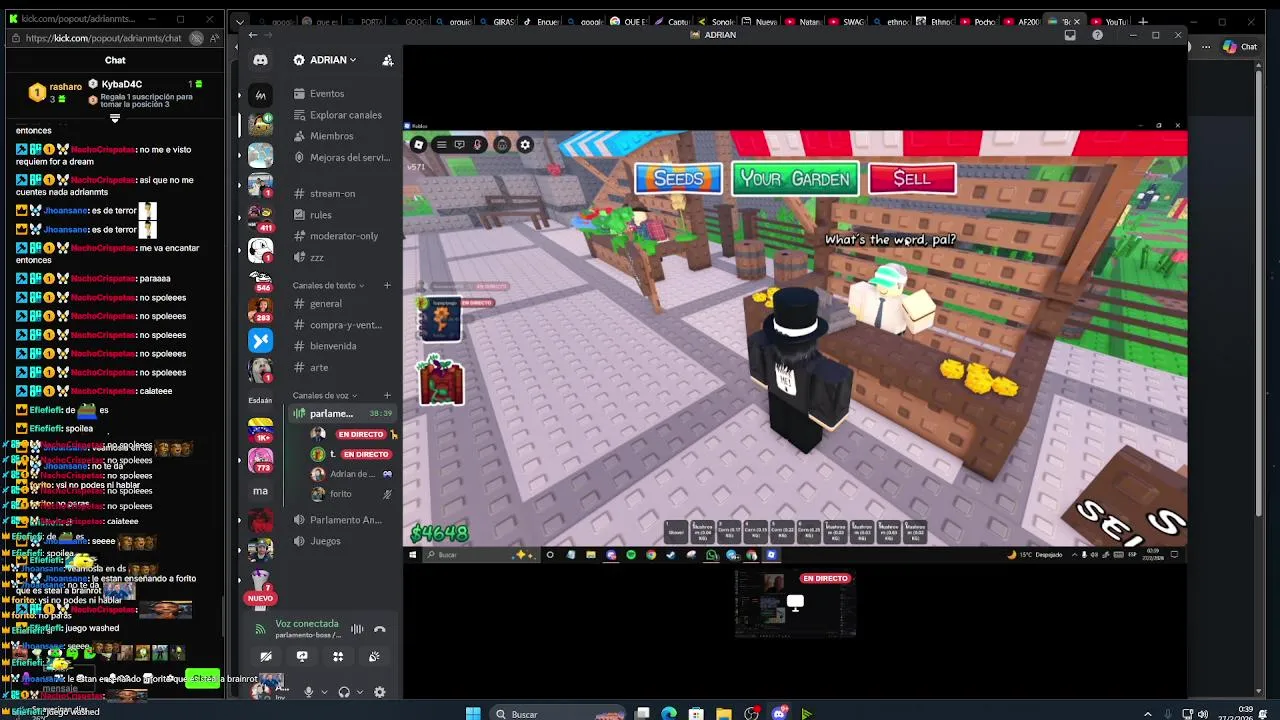Click the SEEDS button in game
This screenshot has width=1280, height=720.
(678, 179)
